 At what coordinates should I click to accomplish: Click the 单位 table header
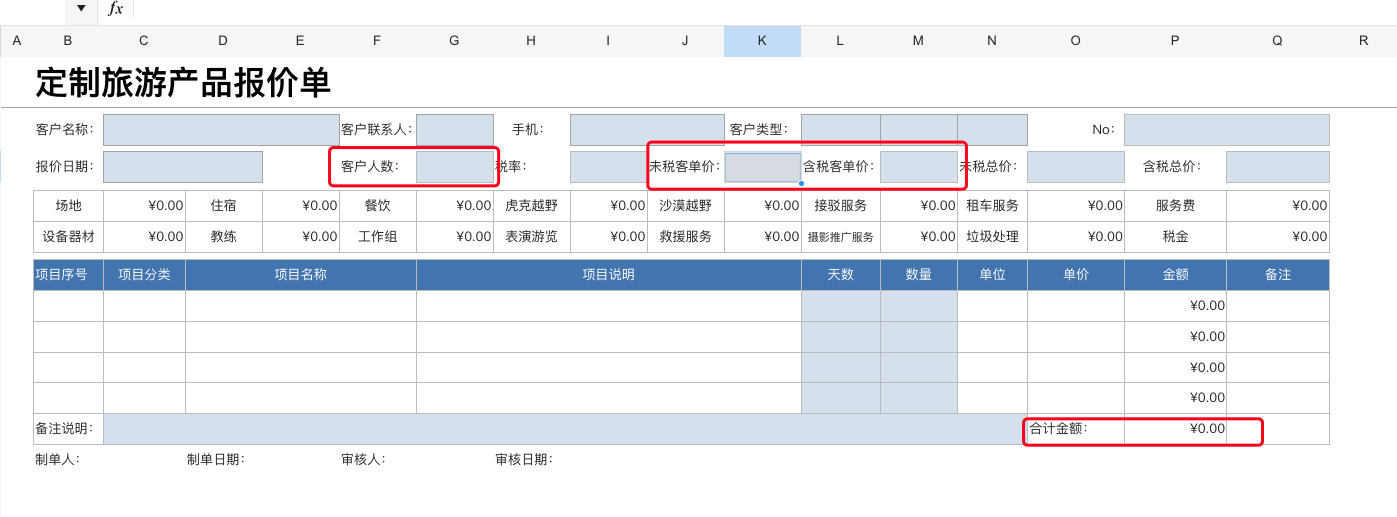tap(992, 275)
